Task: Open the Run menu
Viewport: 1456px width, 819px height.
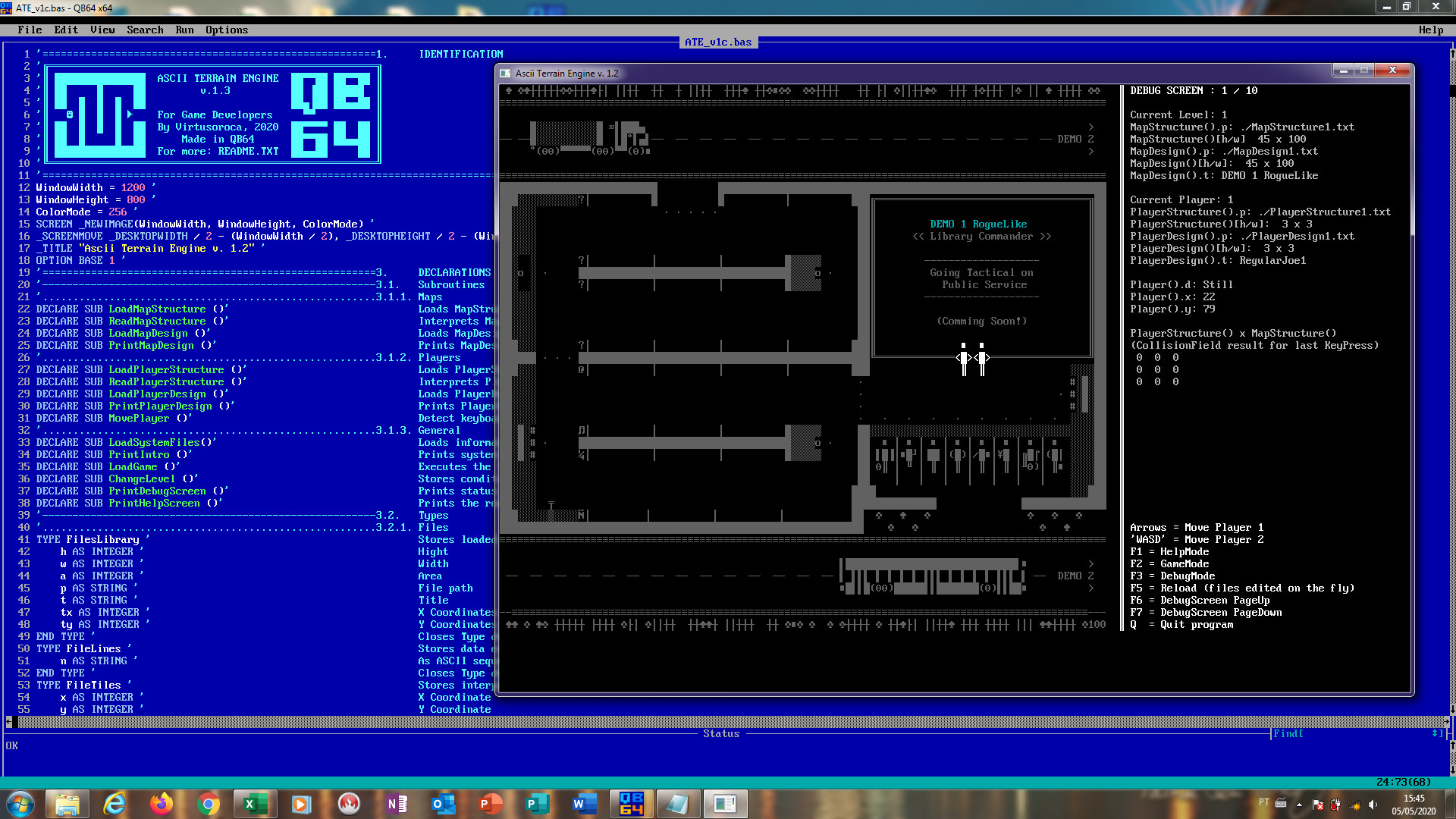Action: (184, 30)
